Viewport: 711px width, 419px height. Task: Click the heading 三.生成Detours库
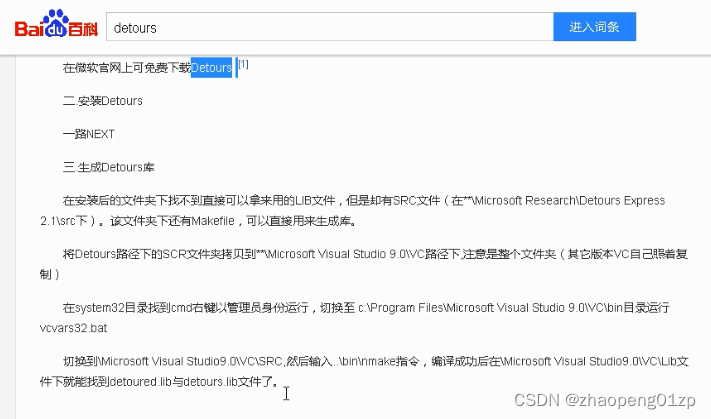click(108, 167)
